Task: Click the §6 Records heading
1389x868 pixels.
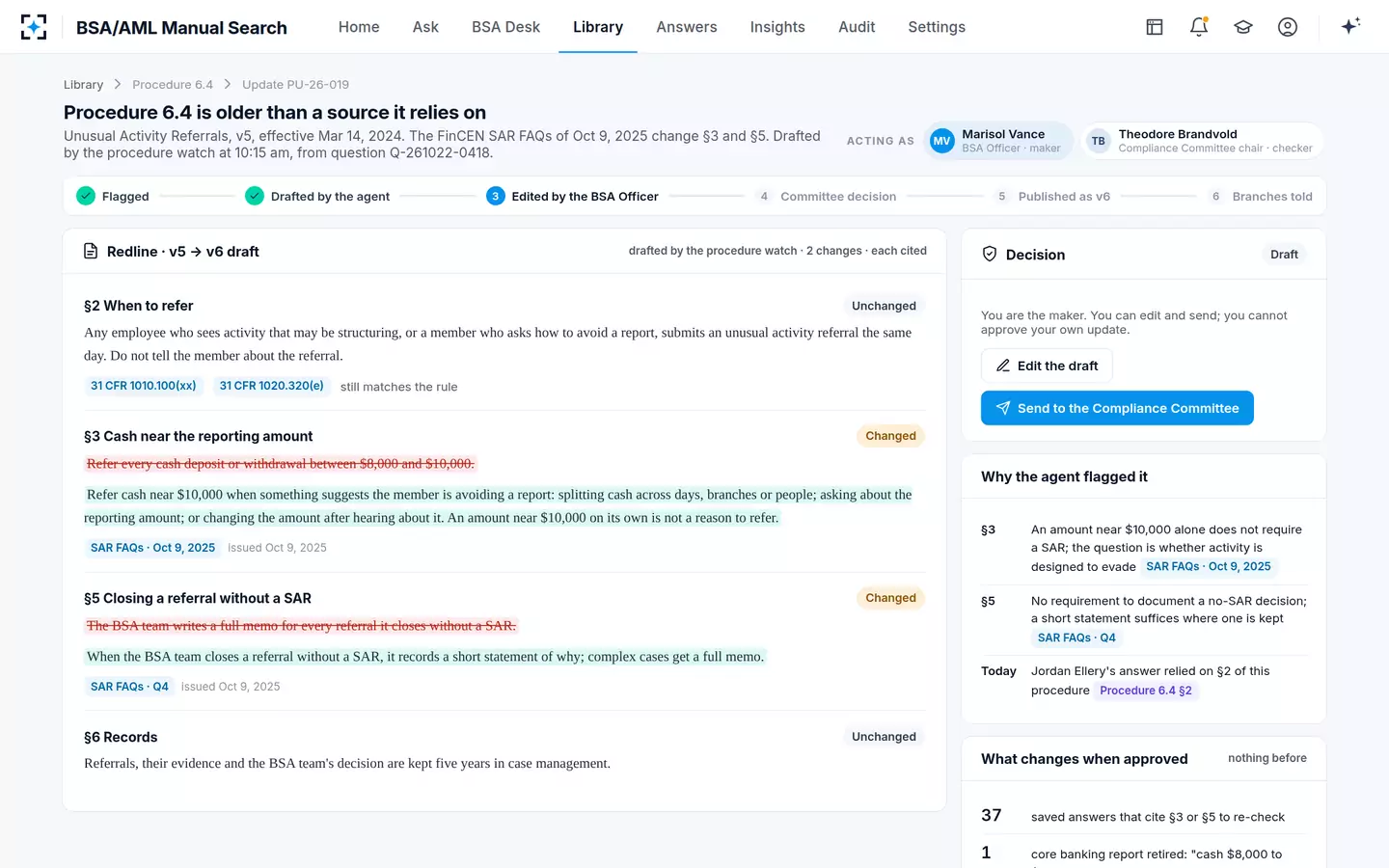Action: (121, 737)
